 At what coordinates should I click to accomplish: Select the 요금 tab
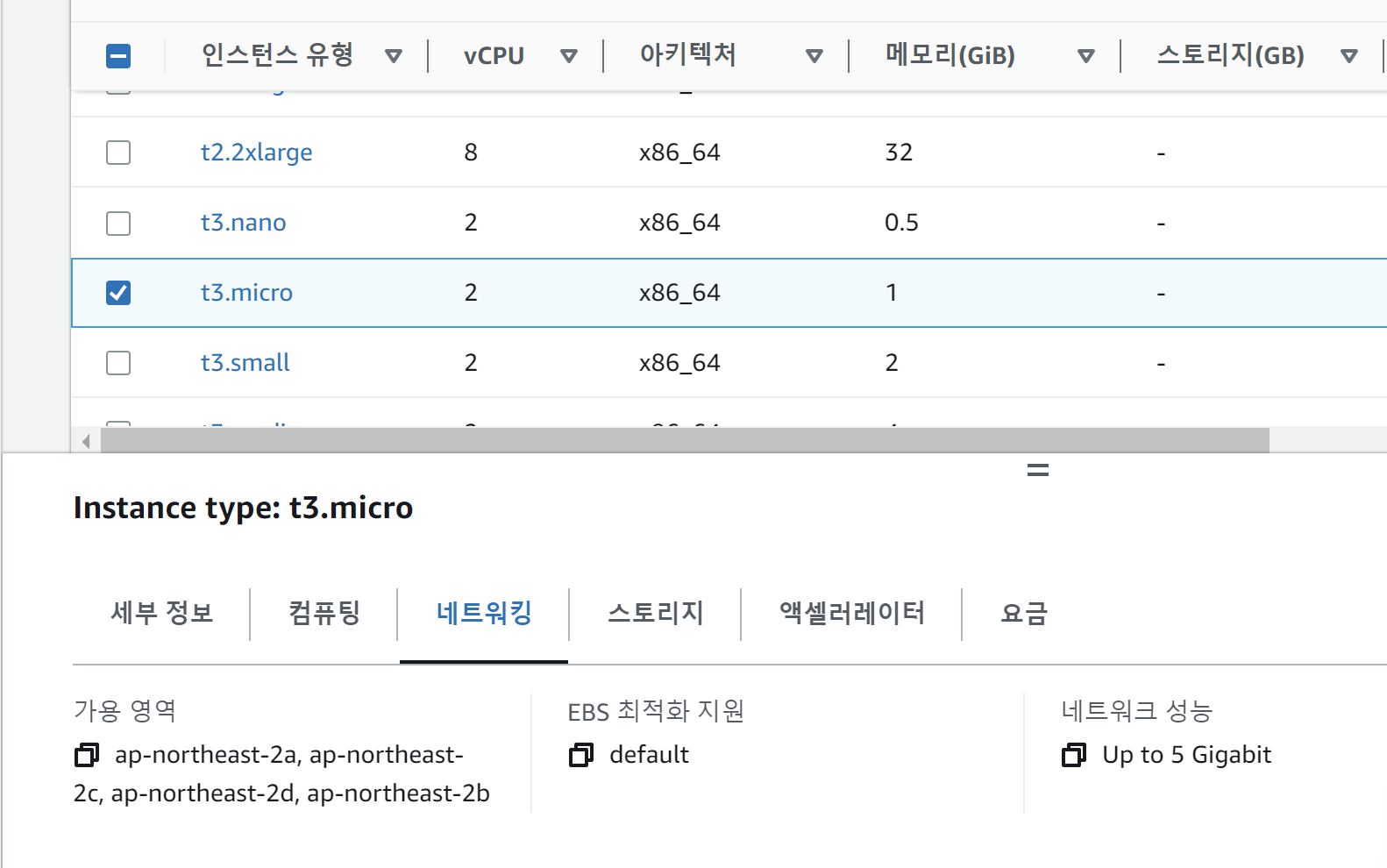(1024, 613)
